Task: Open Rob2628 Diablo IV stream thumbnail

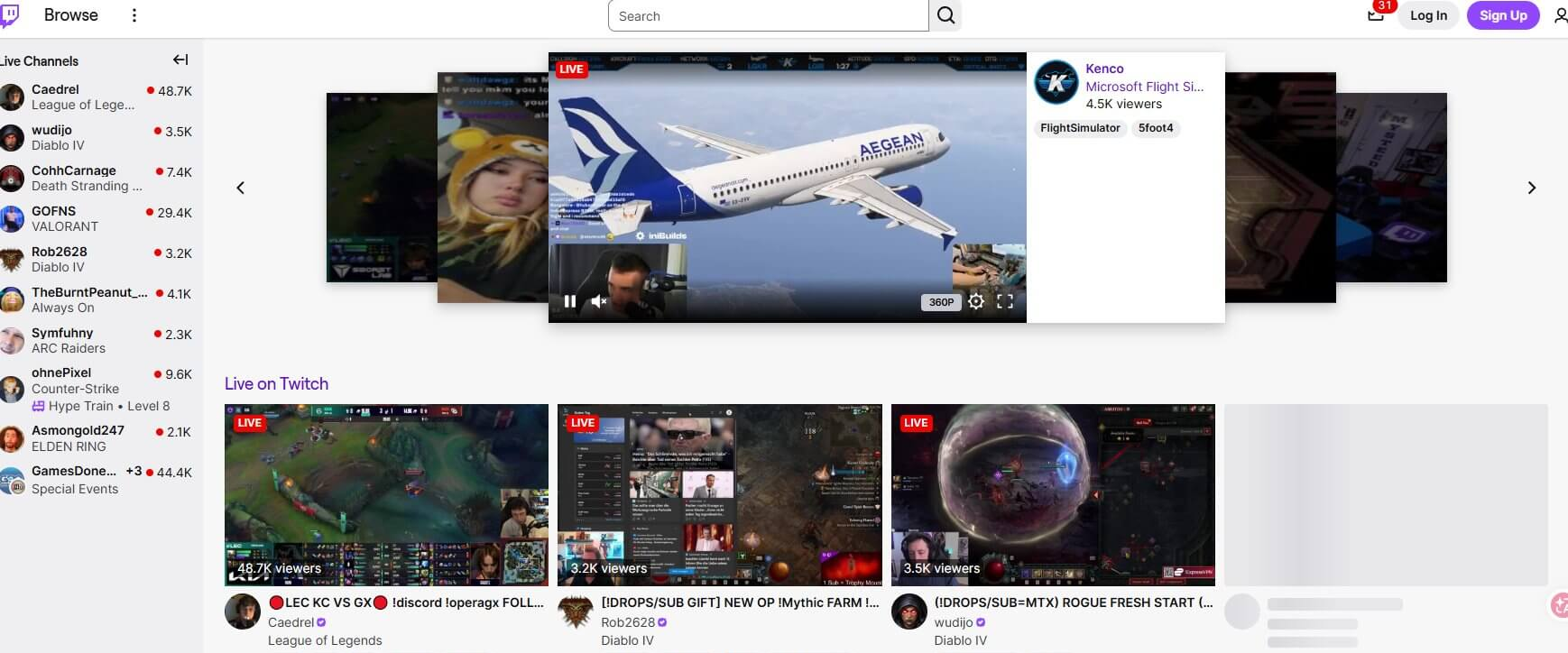Action: coord(720,495)
